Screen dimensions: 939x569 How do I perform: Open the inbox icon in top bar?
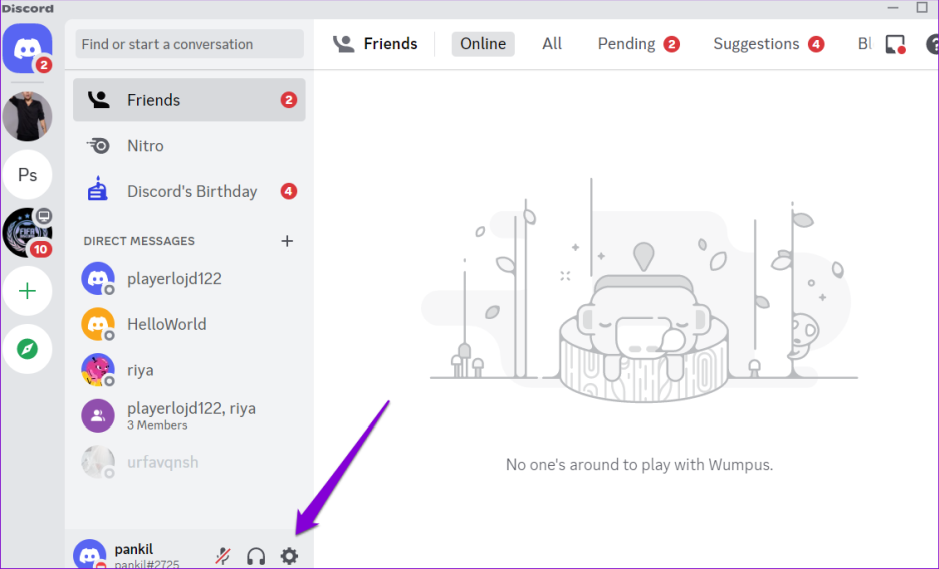click(x=895, y=44)
